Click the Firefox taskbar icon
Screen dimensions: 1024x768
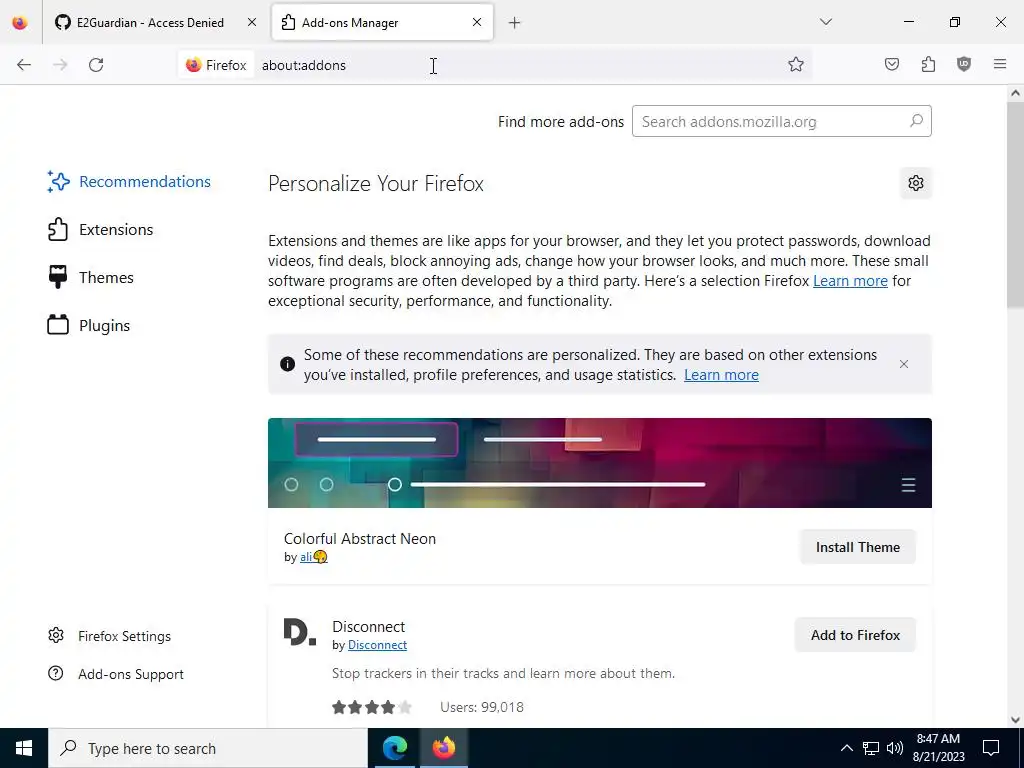444,748
